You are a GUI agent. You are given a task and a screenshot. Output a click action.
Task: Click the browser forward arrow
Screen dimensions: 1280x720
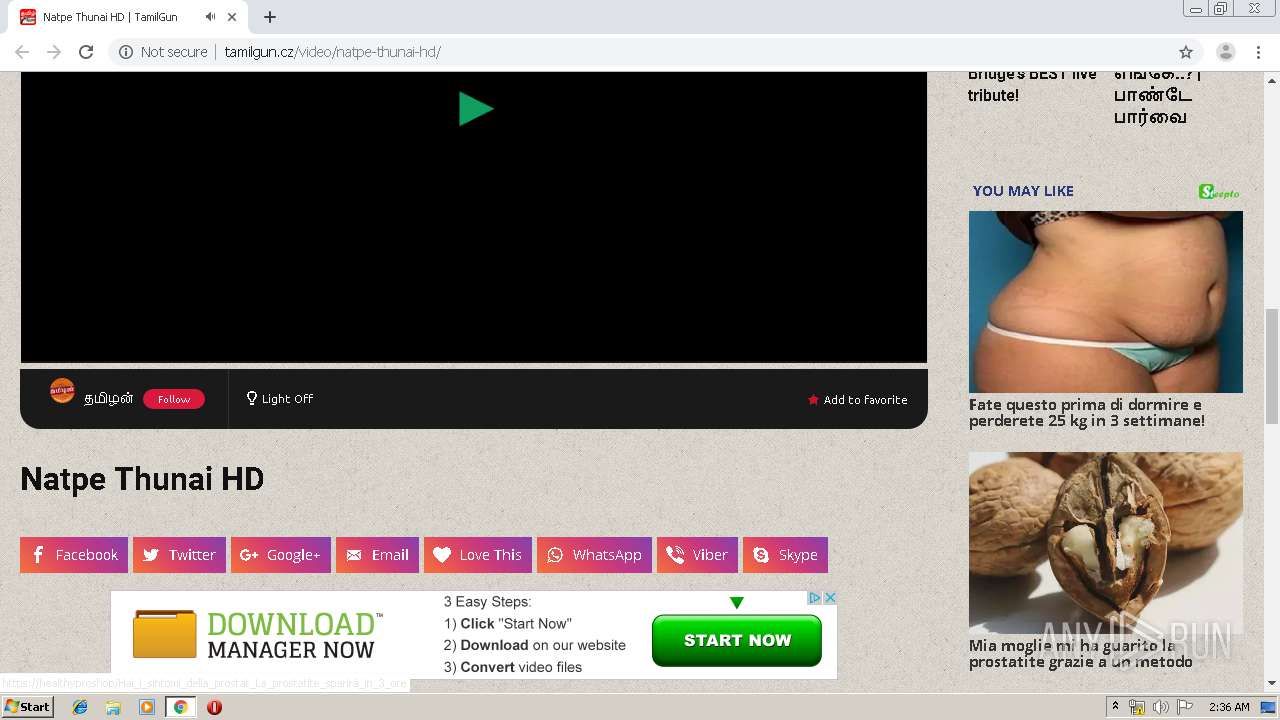pos(54,52)
